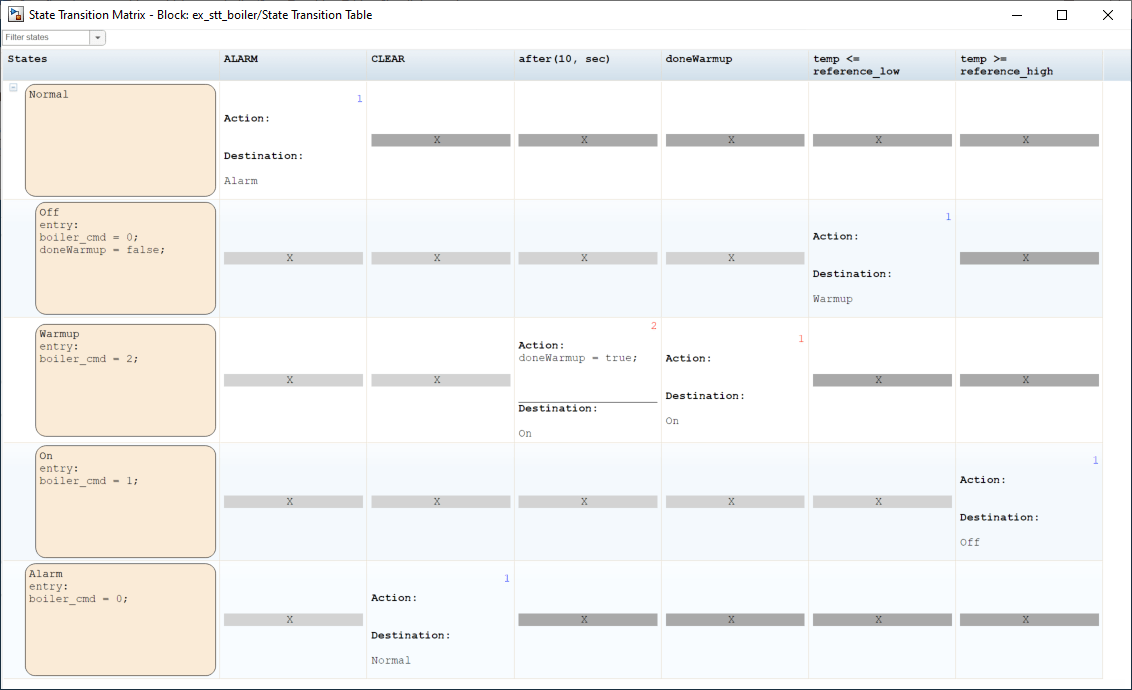Screen dimensions: 1132x690
Task: Click the State Transition Matrix title bar icon
Action: click(x=15, y=15)
